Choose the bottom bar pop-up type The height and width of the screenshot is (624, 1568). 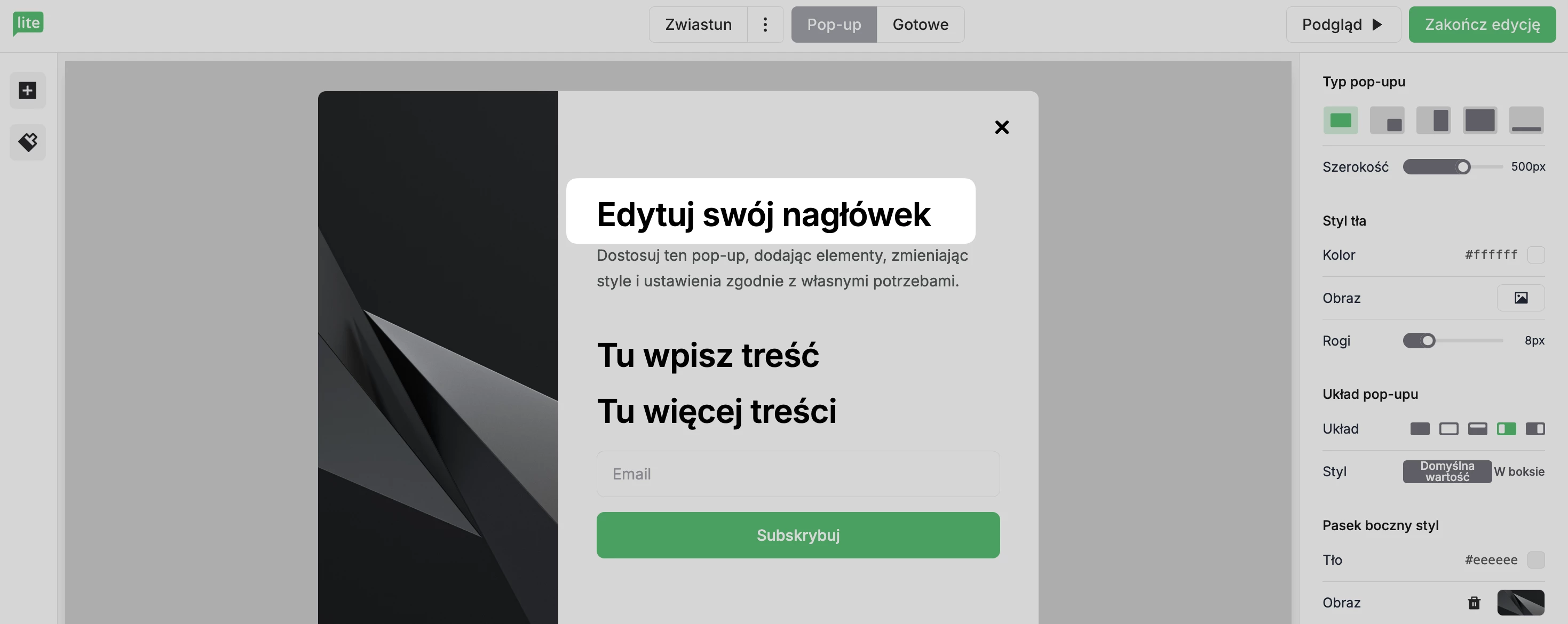[x=1526, y=121]
